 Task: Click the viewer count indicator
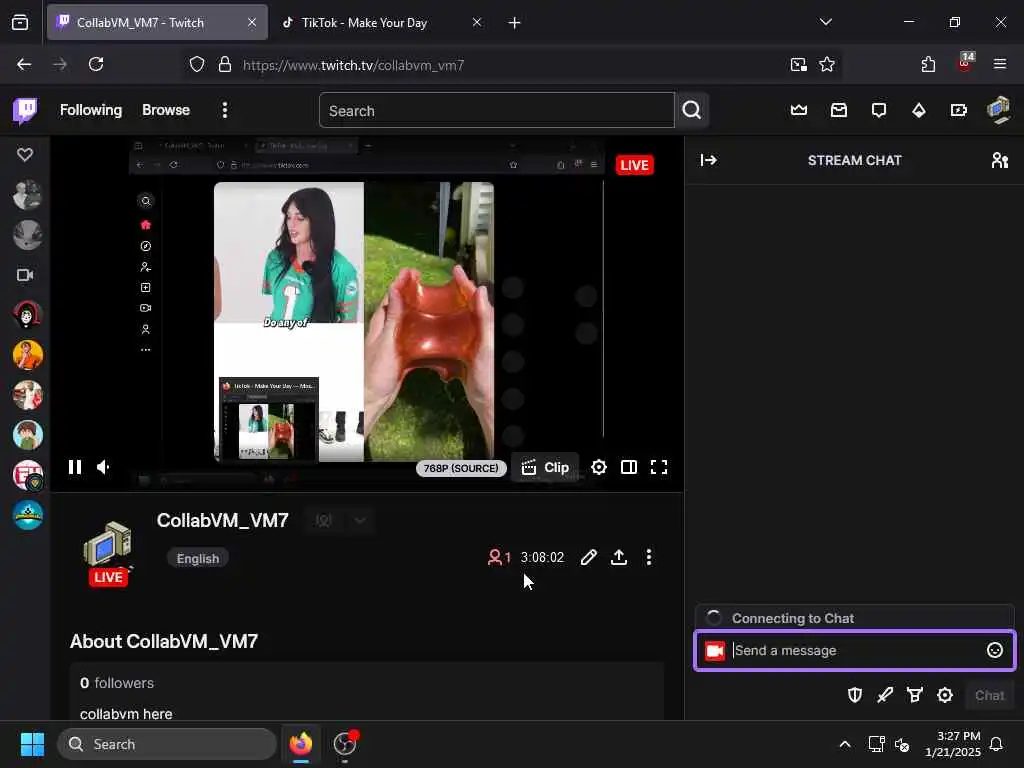[500, 557]
